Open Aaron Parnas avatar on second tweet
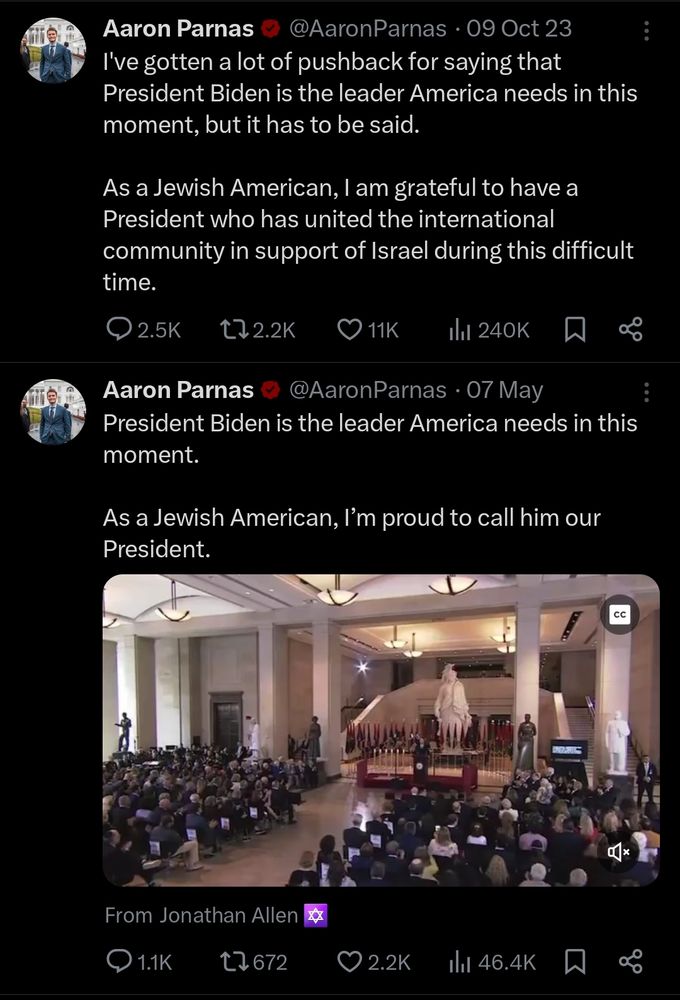Screen dimensions: 680x1000 54,411
